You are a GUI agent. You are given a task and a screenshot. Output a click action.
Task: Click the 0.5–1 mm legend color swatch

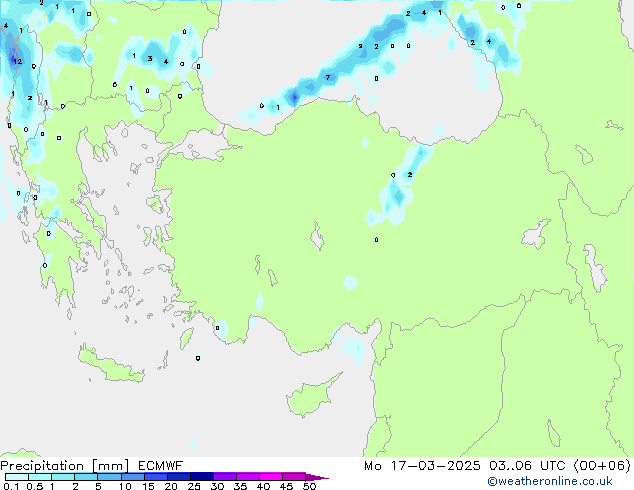coord(40,477)
